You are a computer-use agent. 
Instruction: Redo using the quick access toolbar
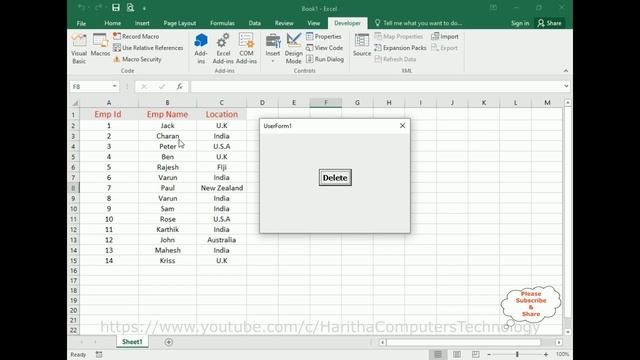click(x=98, y=8)
